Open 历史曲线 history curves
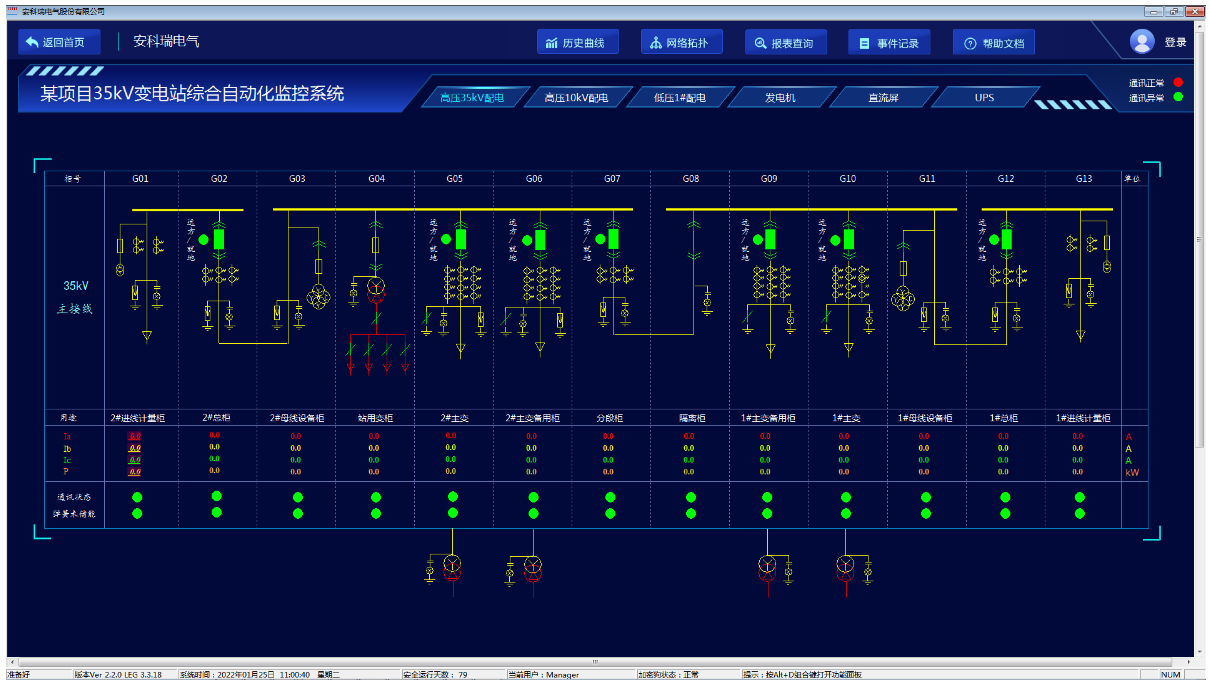 click(x=578, y=43)
